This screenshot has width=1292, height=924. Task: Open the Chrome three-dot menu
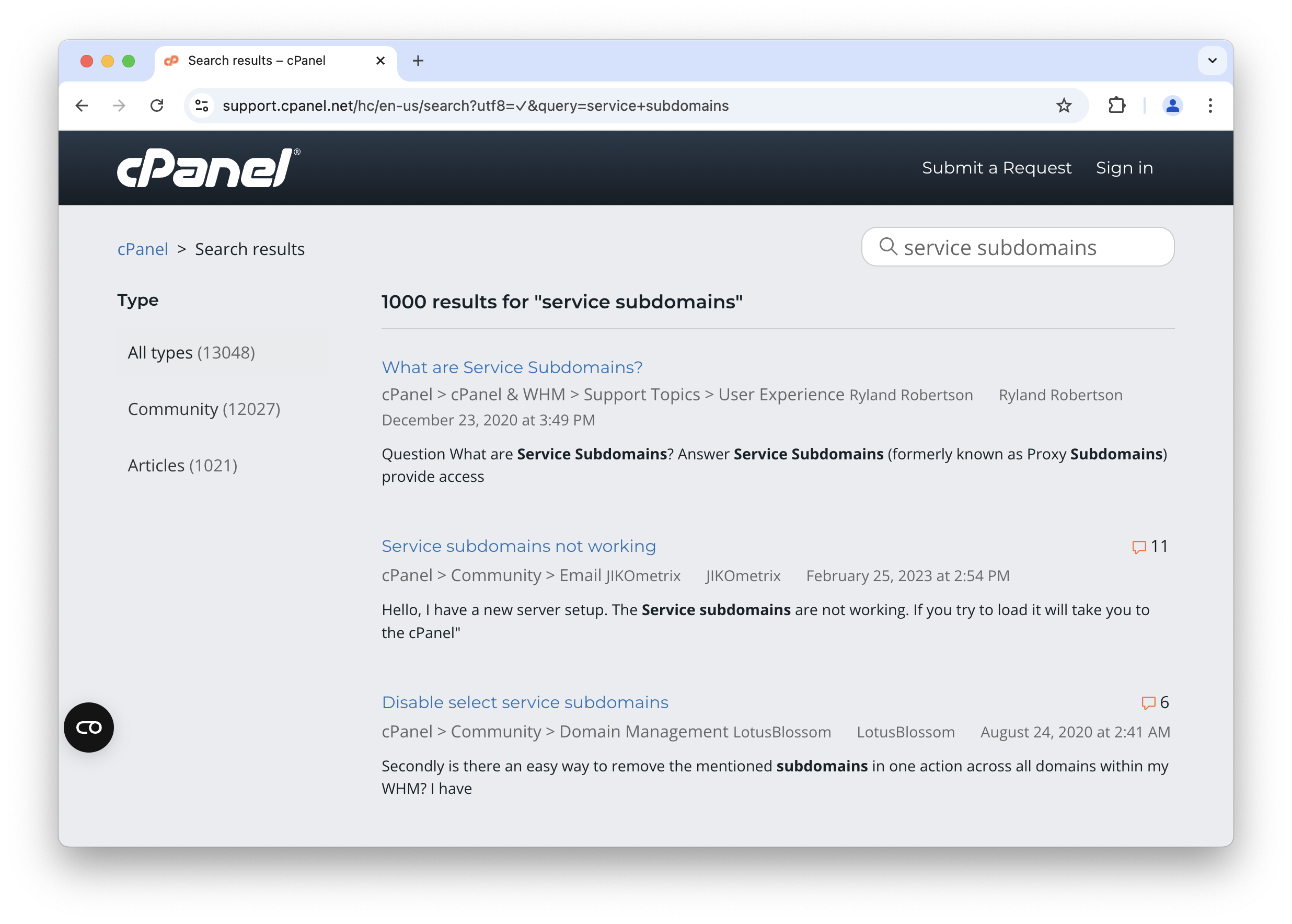tap(1210, 106)
